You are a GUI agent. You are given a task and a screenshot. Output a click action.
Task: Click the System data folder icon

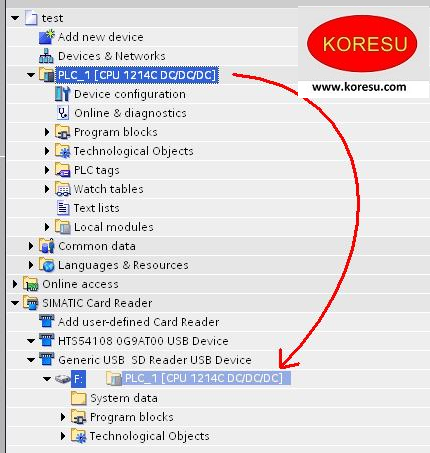(79, 398)
